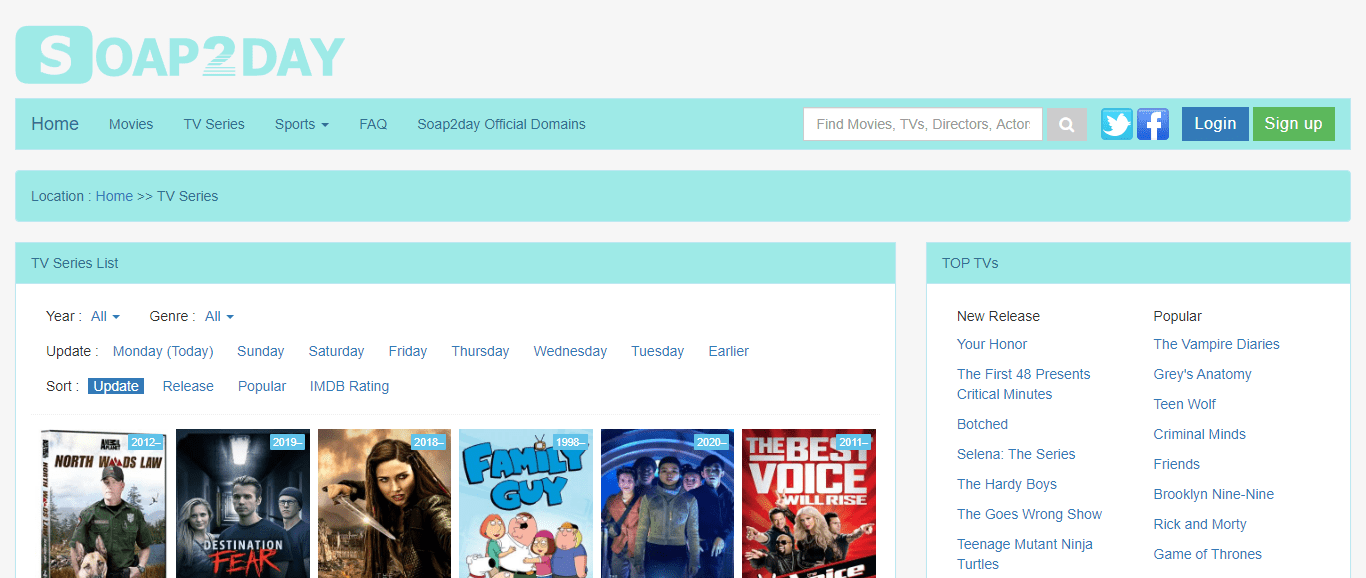This screenshot has height=578, width=1366.
Task: Go to the Movies nav item
Action: [131, 124]
